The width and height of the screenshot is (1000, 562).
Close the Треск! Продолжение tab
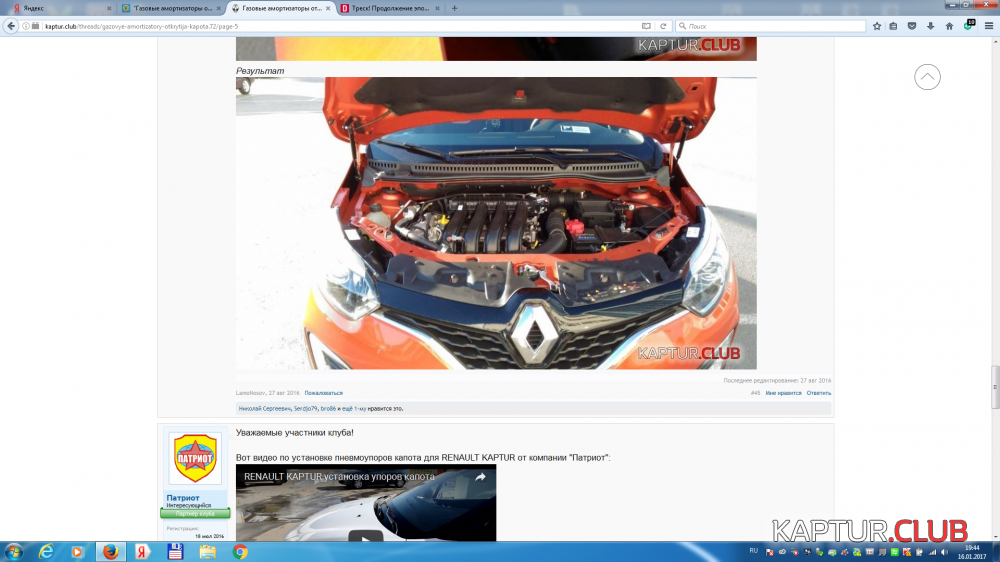438,8
